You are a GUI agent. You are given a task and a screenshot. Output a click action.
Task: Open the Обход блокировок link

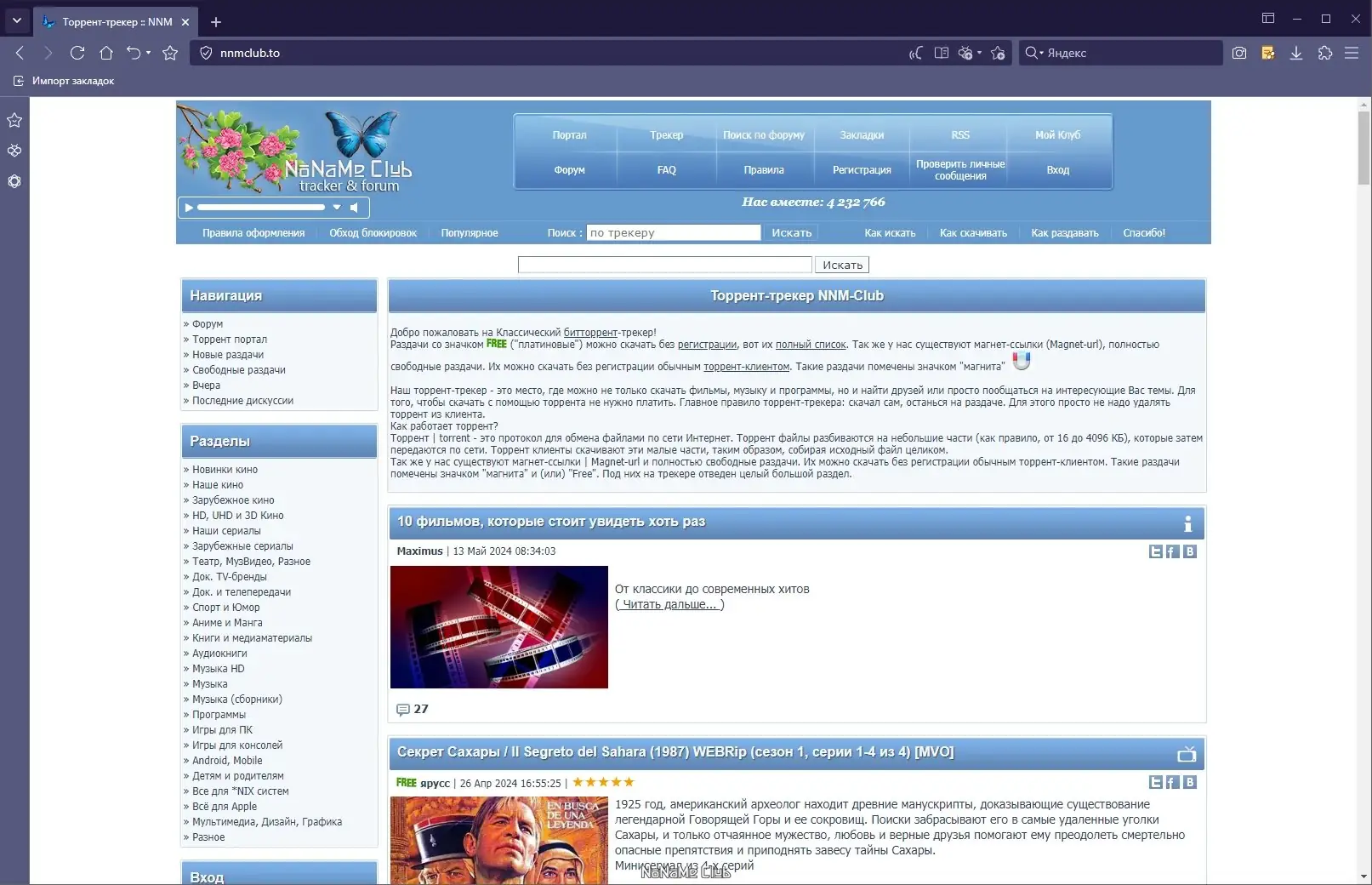coord(373,233)
